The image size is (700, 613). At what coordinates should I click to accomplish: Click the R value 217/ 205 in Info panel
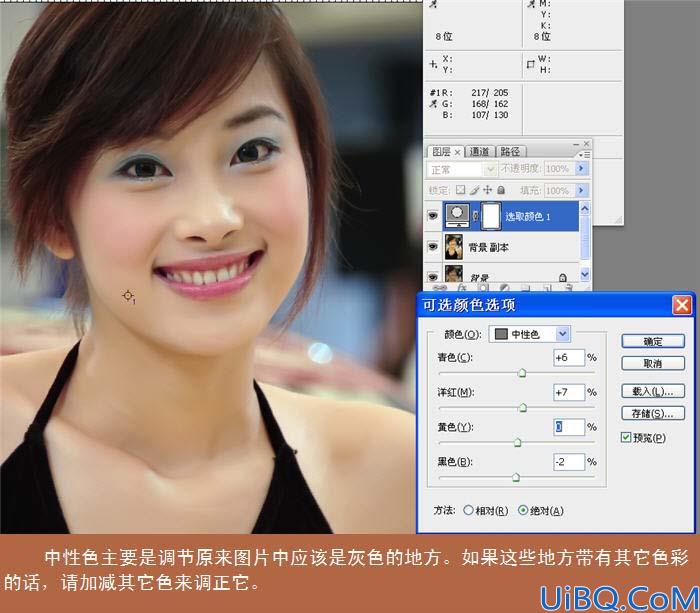[x=489, y=92]
